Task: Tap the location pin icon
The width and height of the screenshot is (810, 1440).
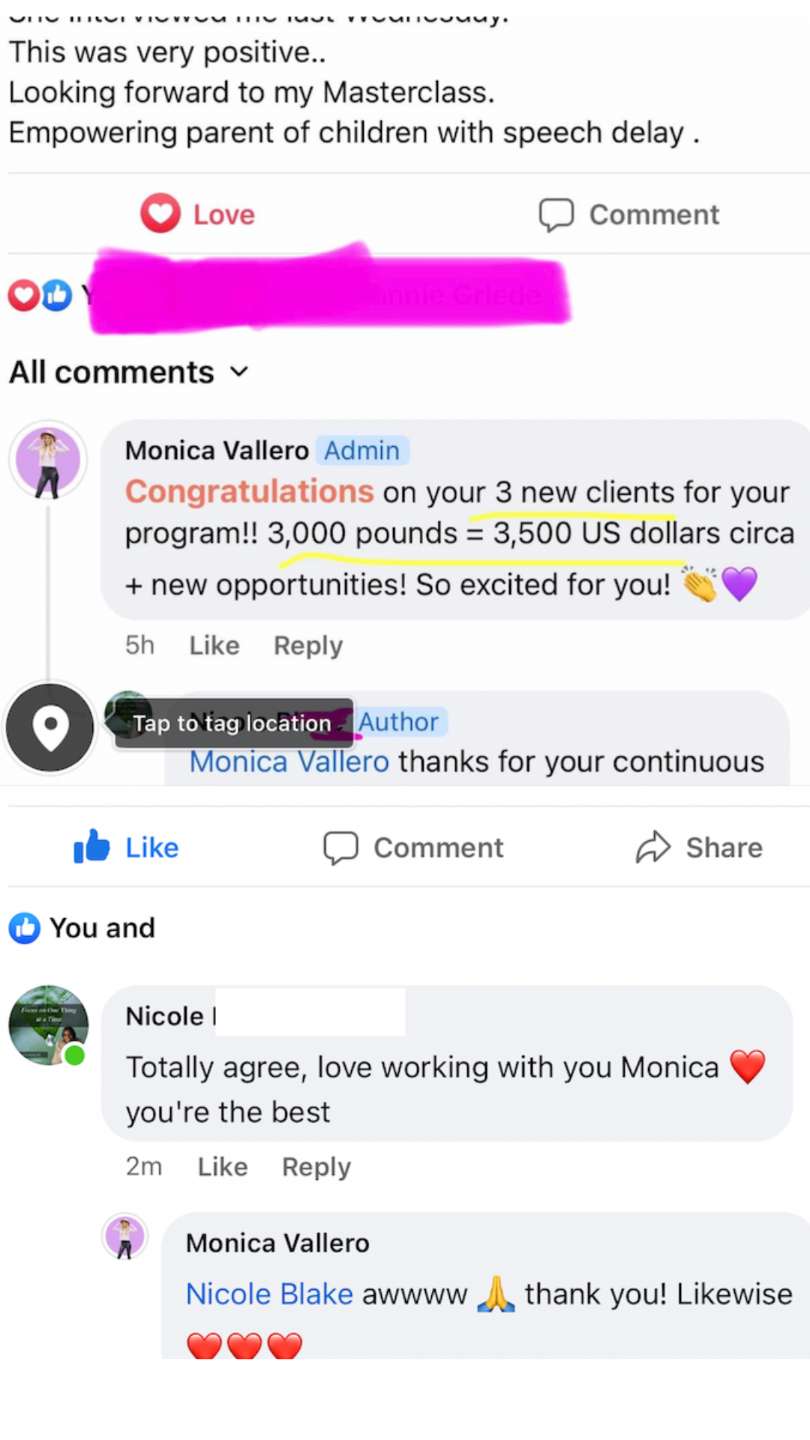Action: [x=50, y=728]
